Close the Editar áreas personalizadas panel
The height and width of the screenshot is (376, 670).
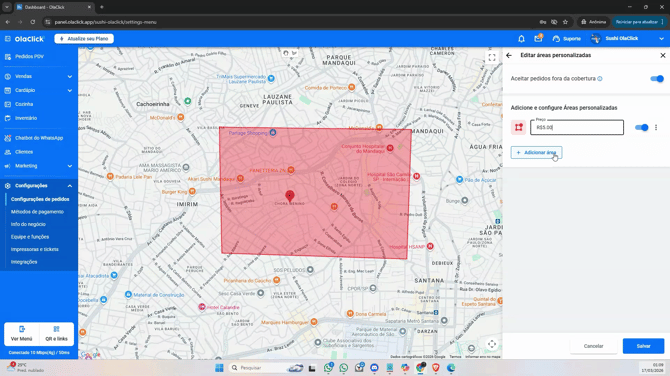[x=663, y=56]
